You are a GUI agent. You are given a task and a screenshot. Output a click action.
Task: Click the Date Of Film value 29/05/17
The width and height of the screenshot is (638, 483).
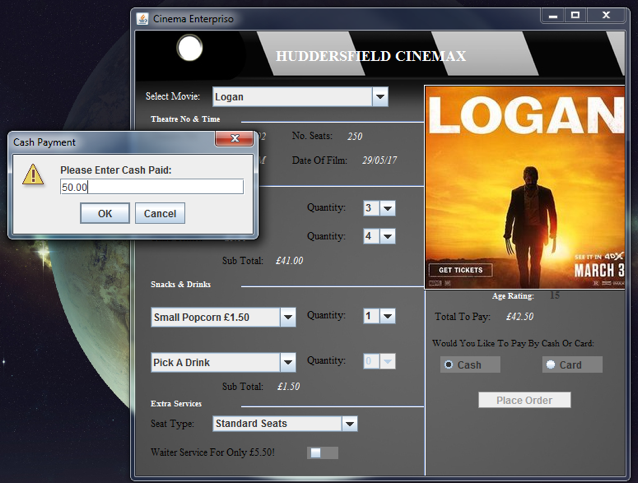click(380, 160)
